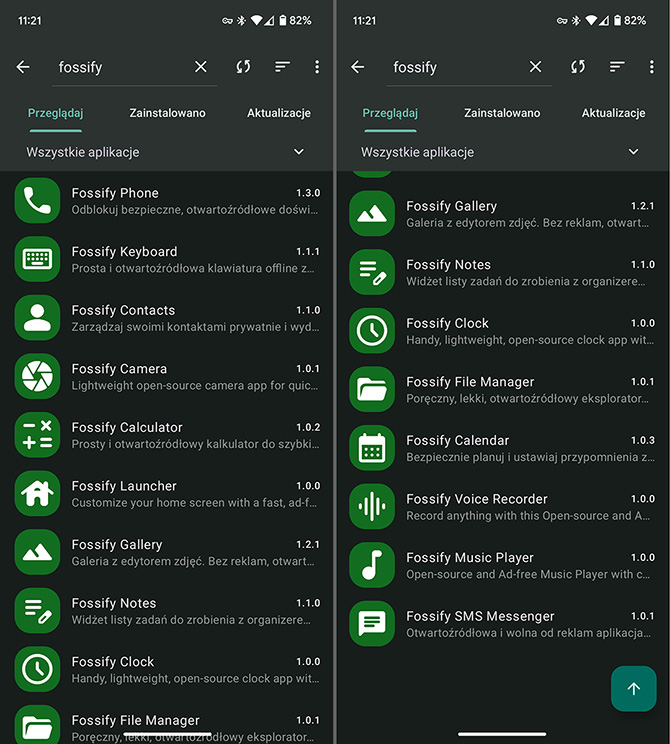Open Fossify Gallery icon in left screen
The image size is (670, 744).
[37, 552]
